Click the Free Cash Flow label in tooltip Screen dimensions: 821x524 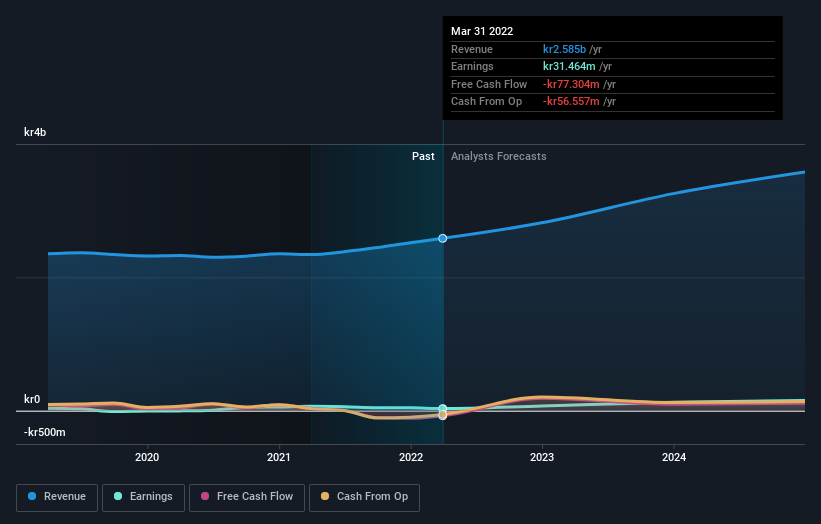[x=489, y=84]
